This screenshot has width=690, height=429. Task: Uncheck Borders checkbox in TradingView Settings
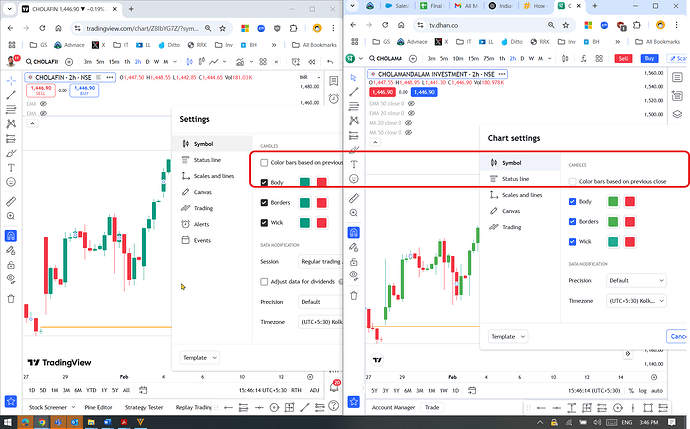pos(264,202)
